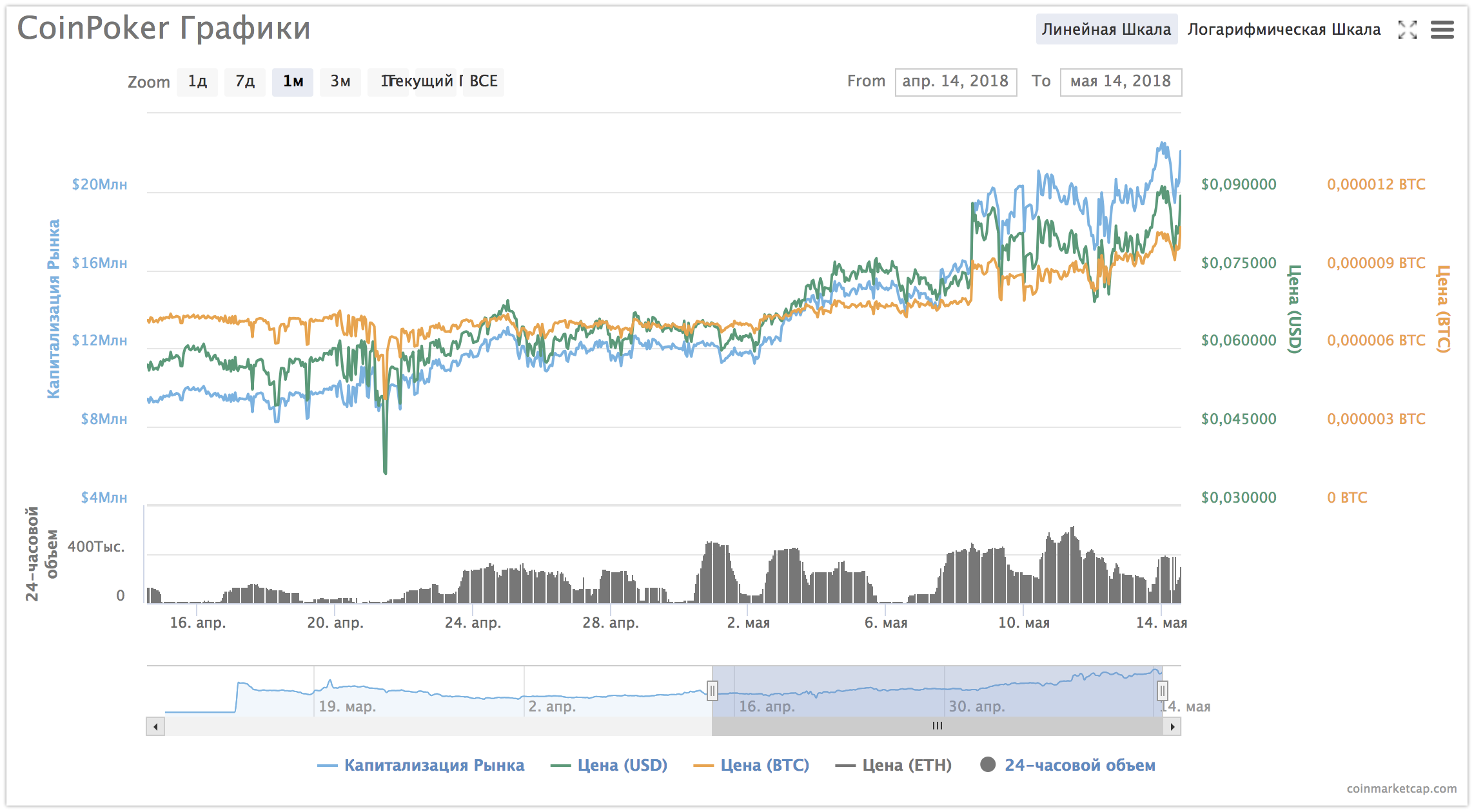Click the navigator scrollbar right arrow
The width and height of the screenshot is (1474, 812).
[x=1172, y=726]
